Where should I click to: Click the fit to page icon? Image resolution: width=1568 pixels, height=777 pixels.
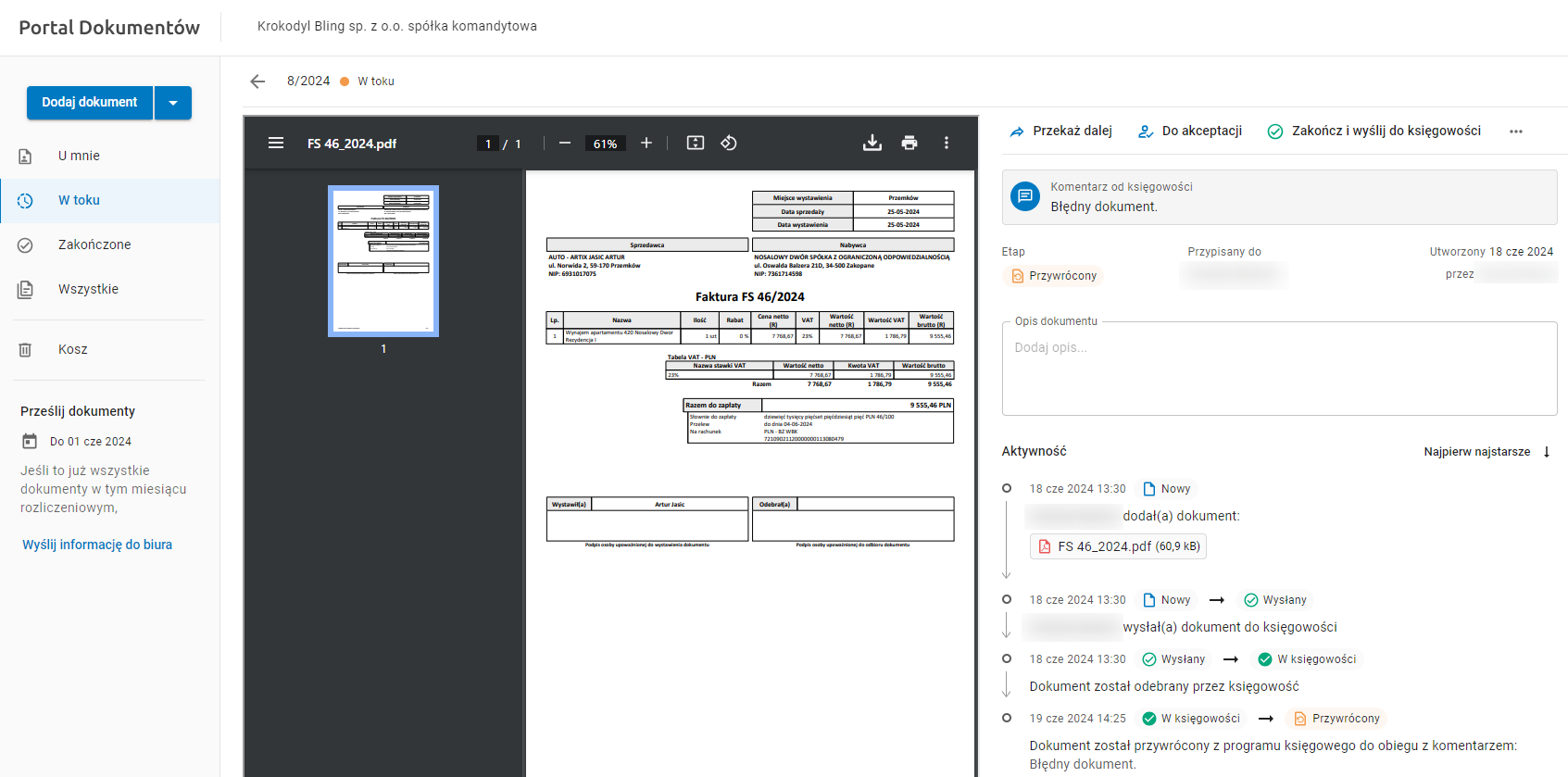[x=696, y=143]
